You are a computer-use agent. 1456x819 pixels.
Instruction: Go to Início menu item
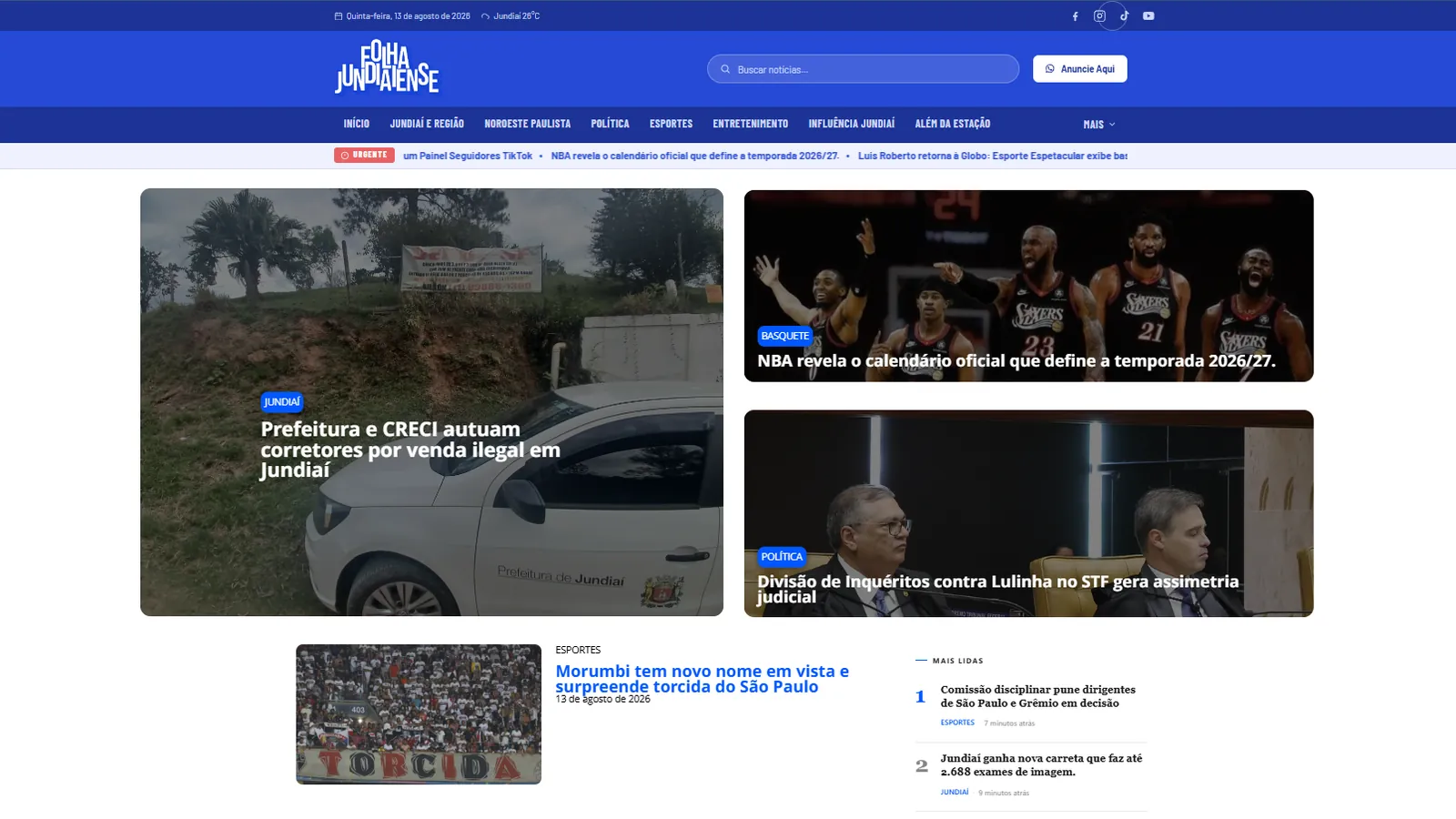click(x=356, y=124)
